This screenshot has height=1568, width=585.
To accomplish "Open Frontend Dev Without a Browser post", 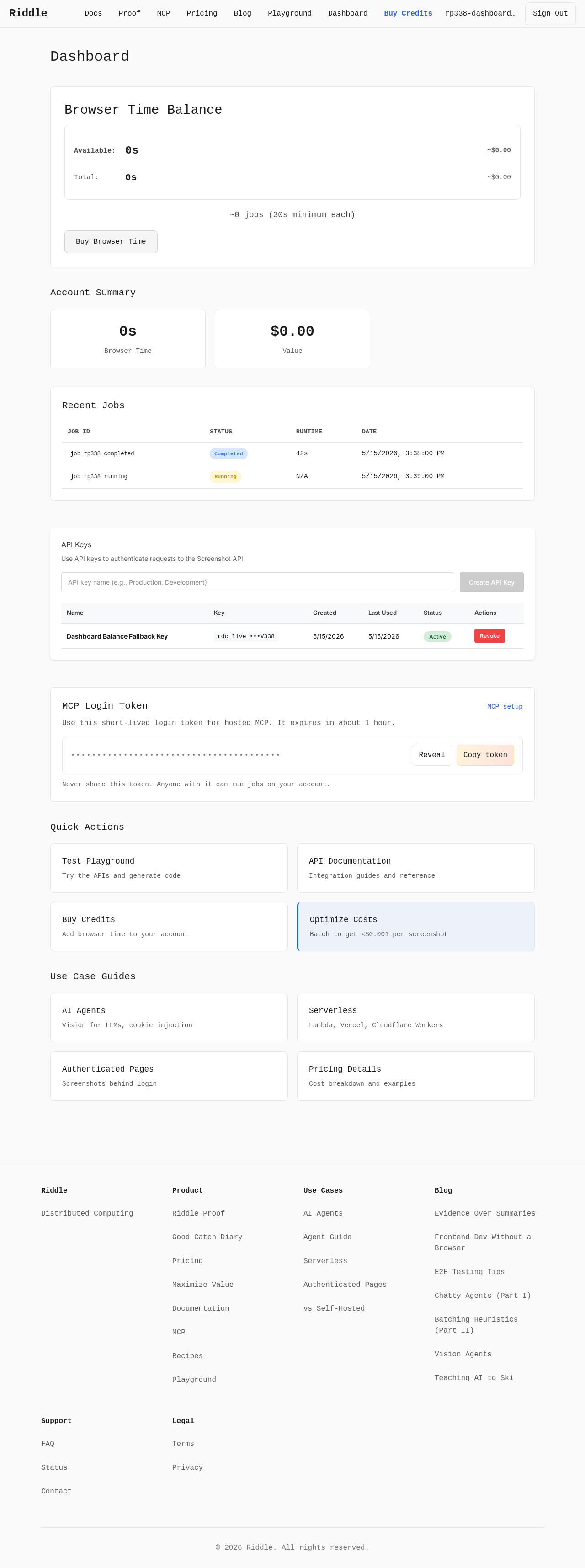I will (x=483, y=1243).
